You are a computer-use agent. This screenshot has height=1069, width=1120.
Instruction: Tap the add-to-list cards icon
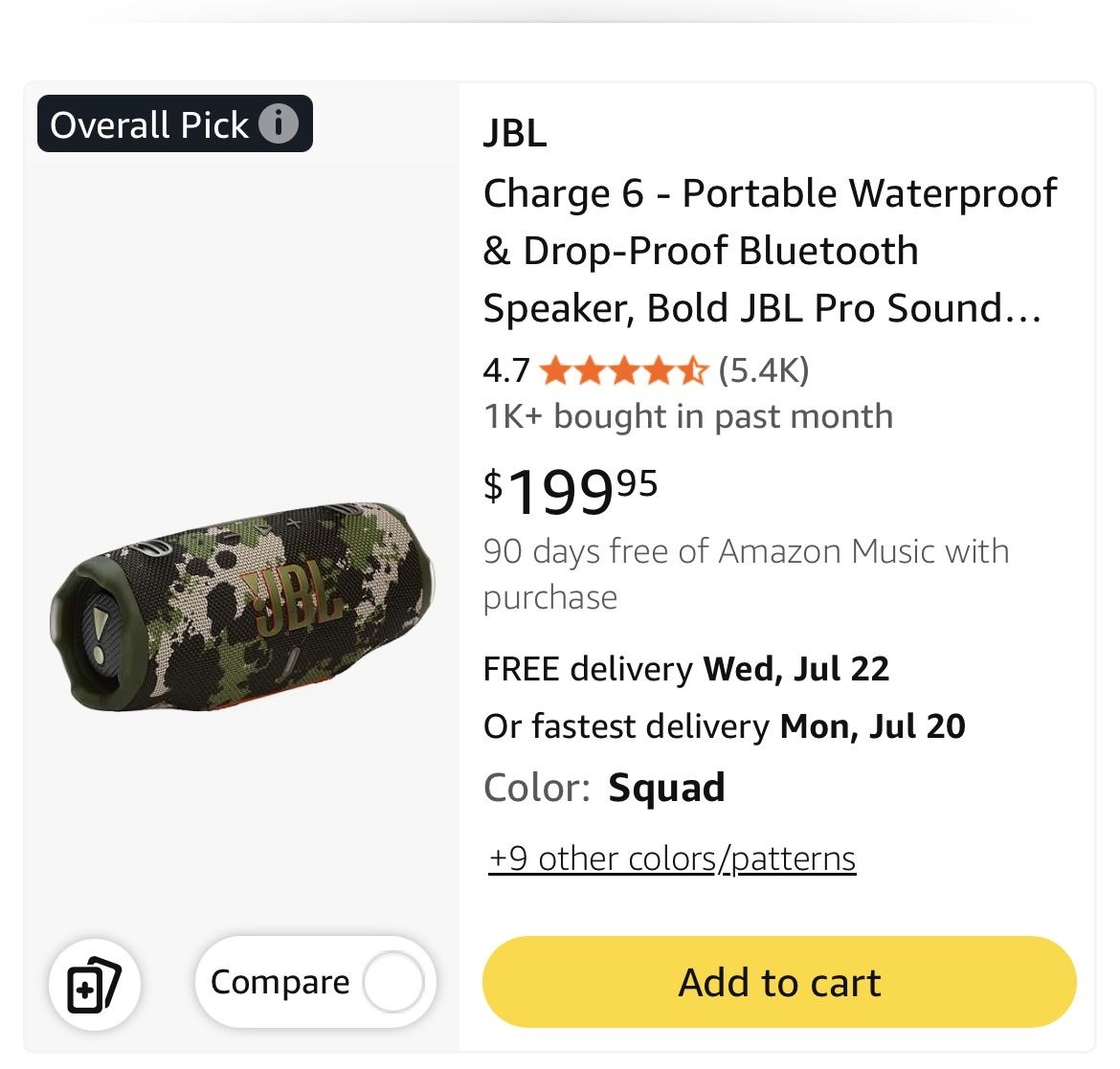coord(94,985)
